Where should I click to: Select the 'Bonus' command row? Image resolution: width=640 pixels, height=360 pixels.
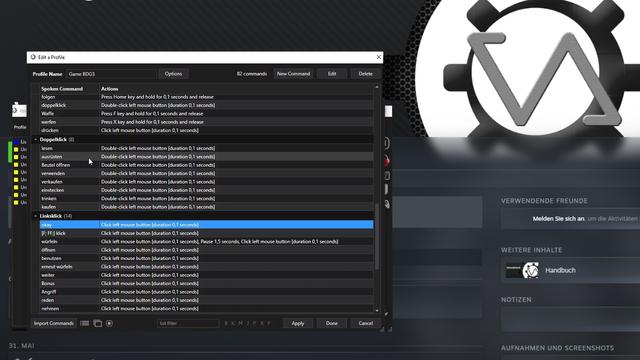pyautogui.click(x=207, y=283)
